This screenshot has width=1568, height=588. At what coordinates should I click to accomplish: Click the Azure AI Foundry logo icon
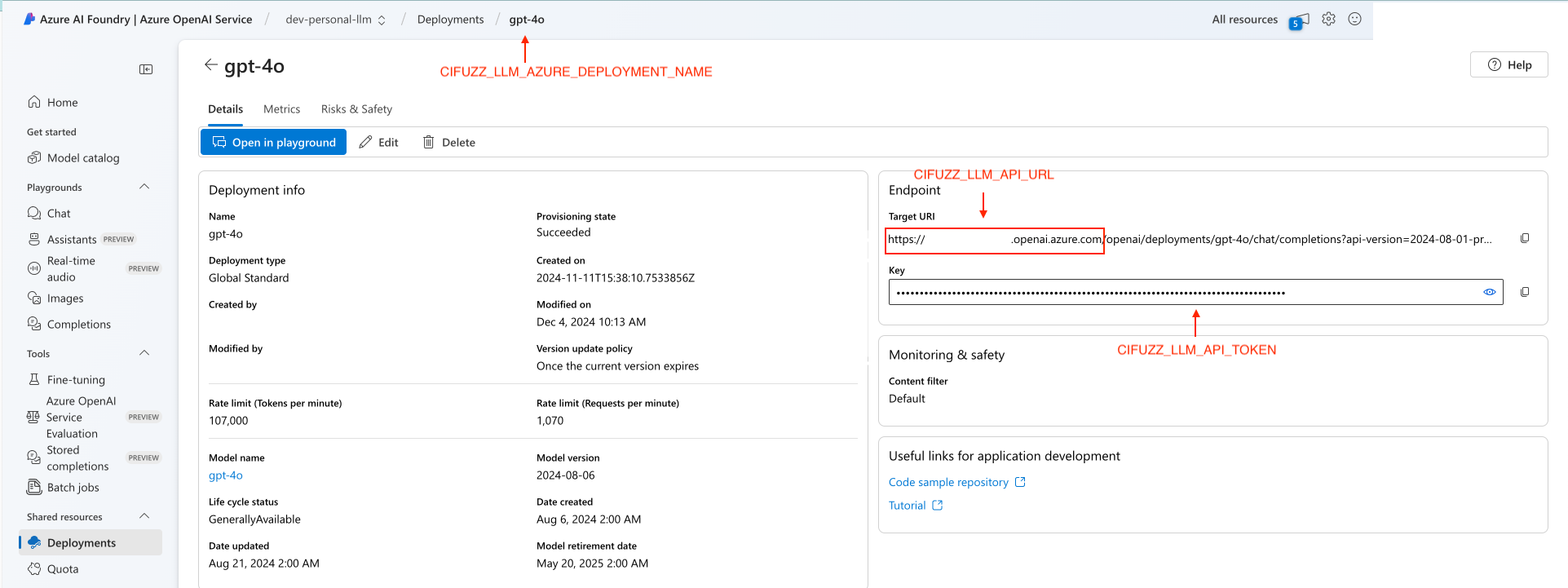tap(29, 19)
